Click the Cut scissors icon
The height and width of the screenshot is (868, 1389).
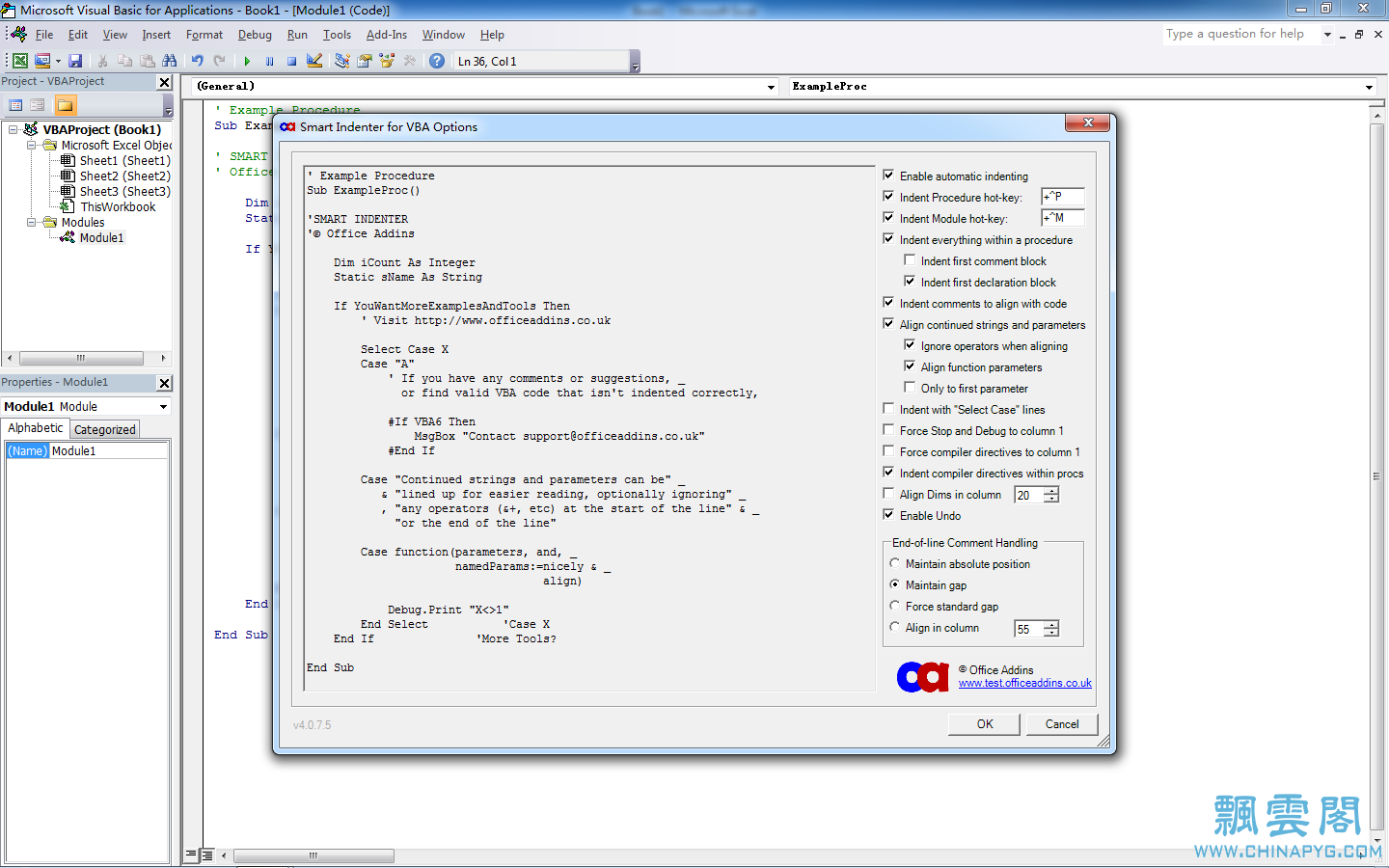pos(102,61)
